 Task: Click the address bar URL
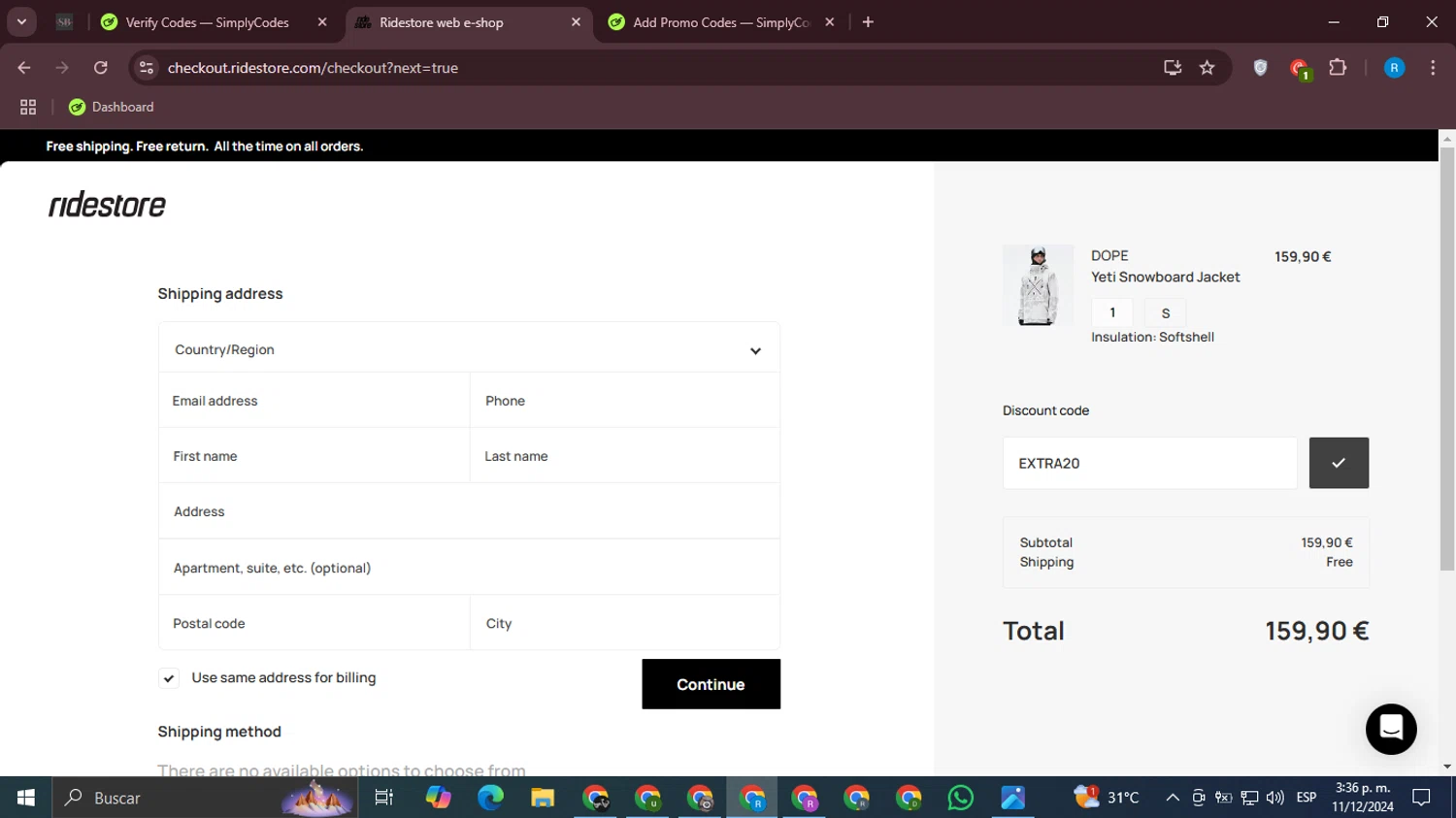pos(313,68)
